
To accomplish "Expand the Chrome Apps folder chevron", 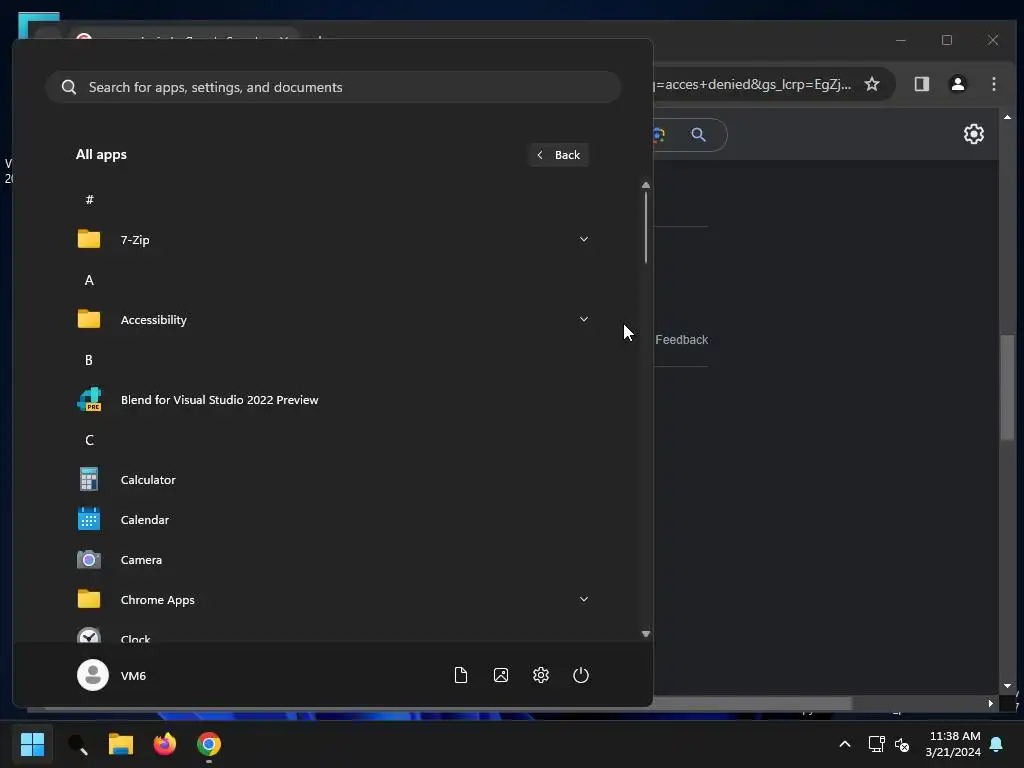I will 584,600.
